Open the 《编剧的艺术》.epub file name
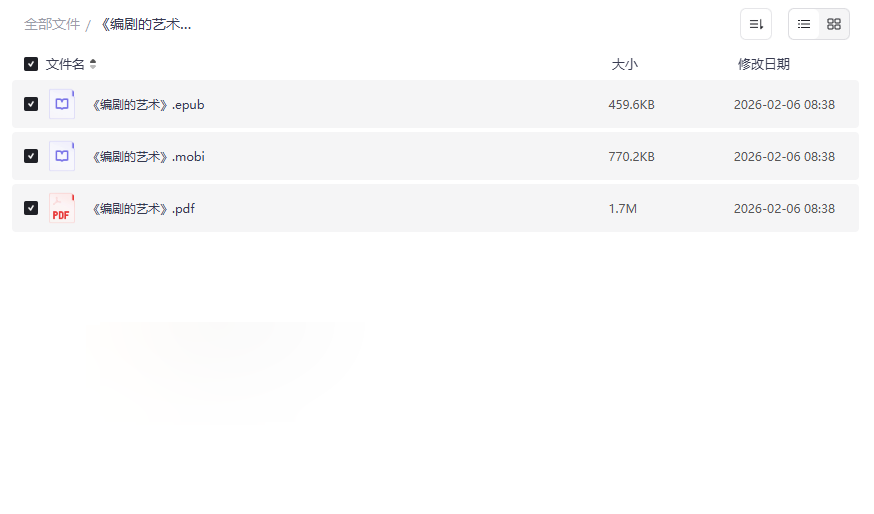 click(148, 104)
